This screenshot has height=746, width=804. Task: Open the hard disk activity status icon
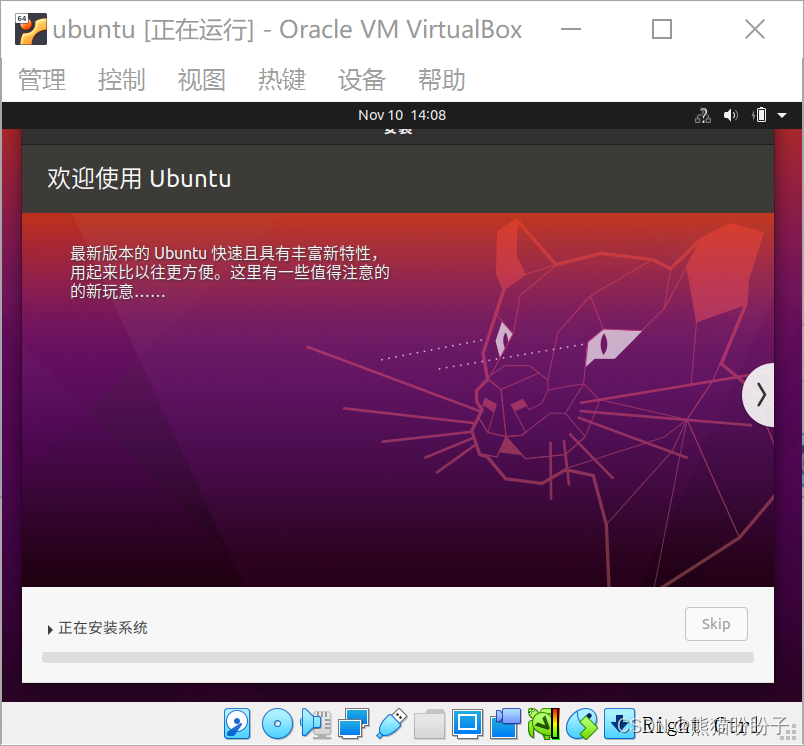pyautogui.click(x=237, y=724)
